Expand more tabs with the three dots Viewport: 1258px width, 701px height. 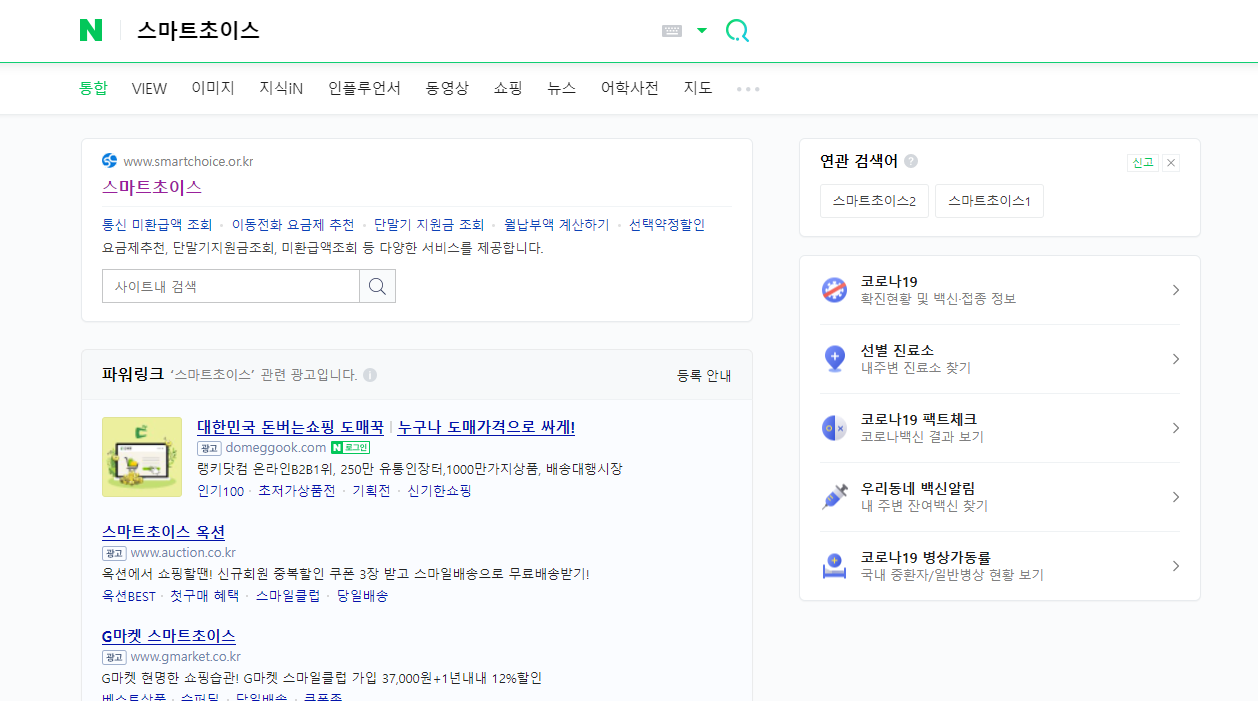[748, 89]
